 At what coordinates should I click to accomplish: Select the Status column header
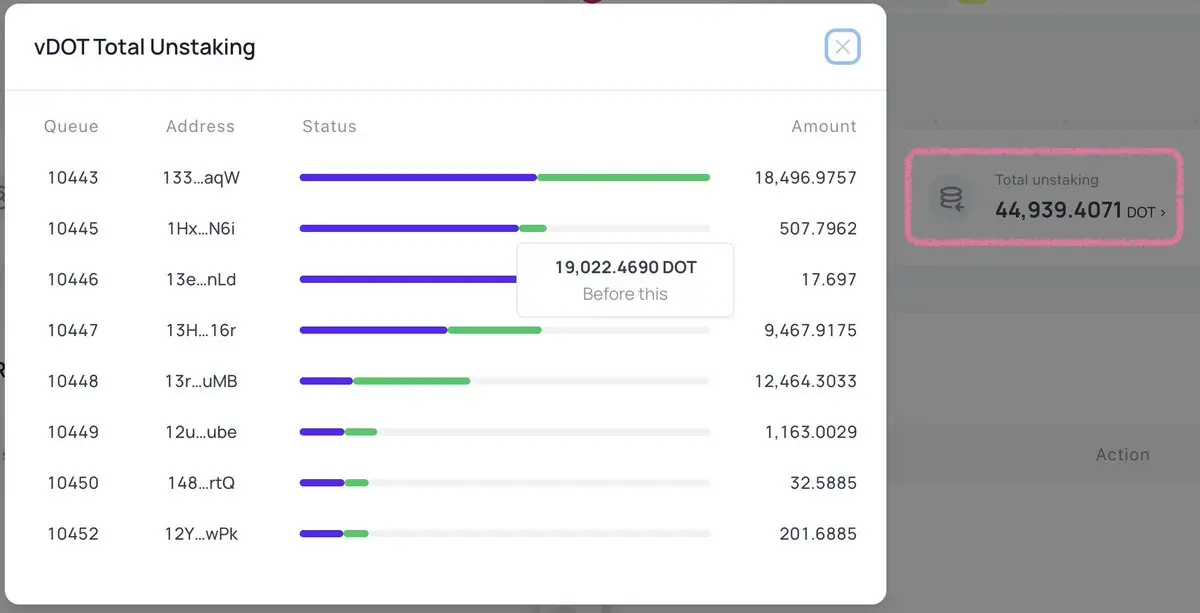[329, 126]
